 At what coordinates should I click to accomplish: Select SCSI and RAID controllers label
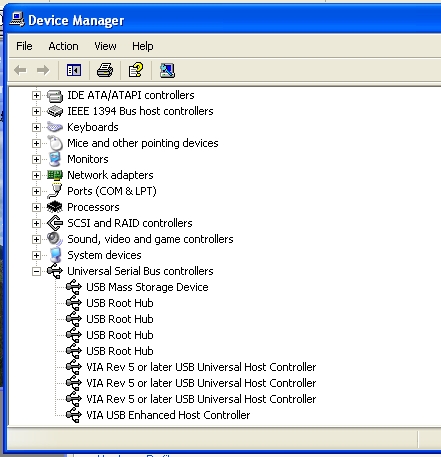click(130, 223)
